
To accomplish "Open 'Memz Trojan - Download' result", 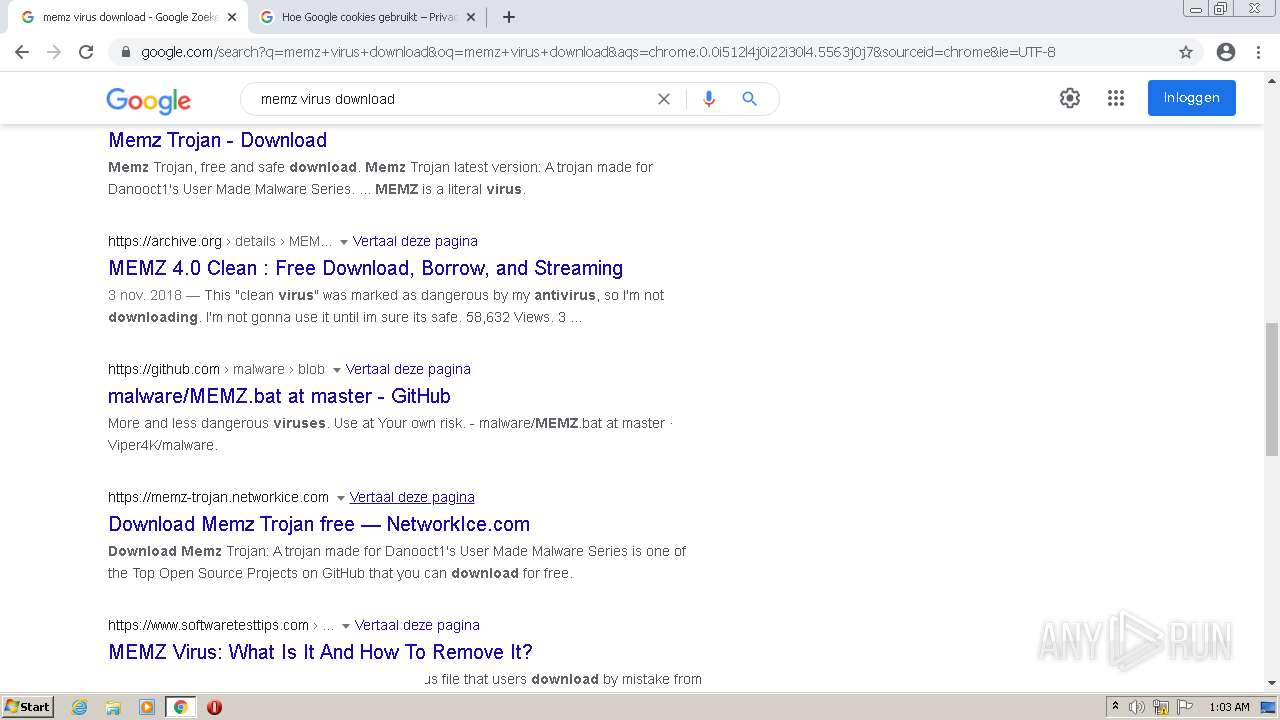I will [x=217, y=140].
